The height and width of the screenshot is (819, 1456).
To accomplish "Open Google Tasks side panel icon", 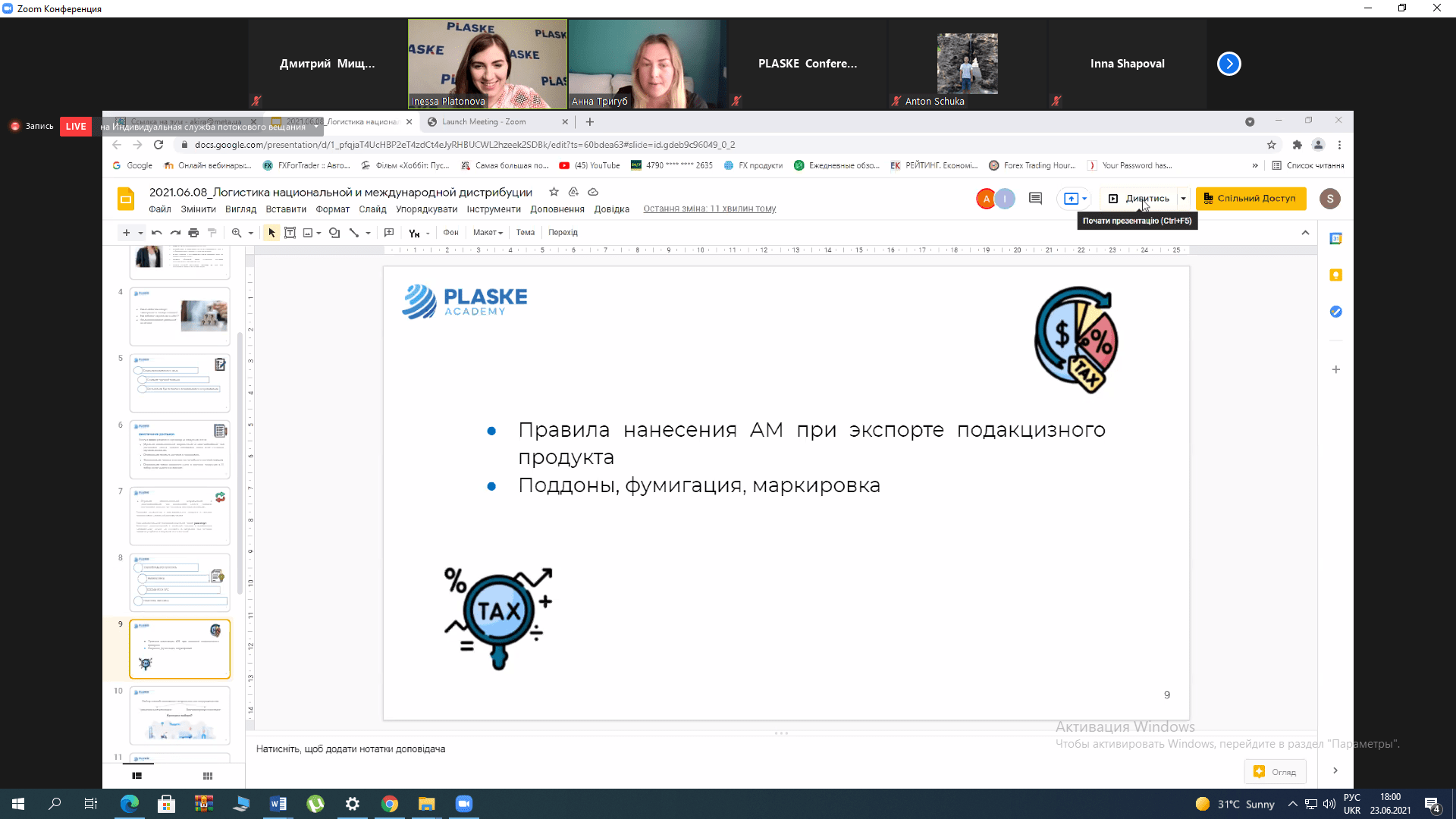I will [x=1335, y=312].
